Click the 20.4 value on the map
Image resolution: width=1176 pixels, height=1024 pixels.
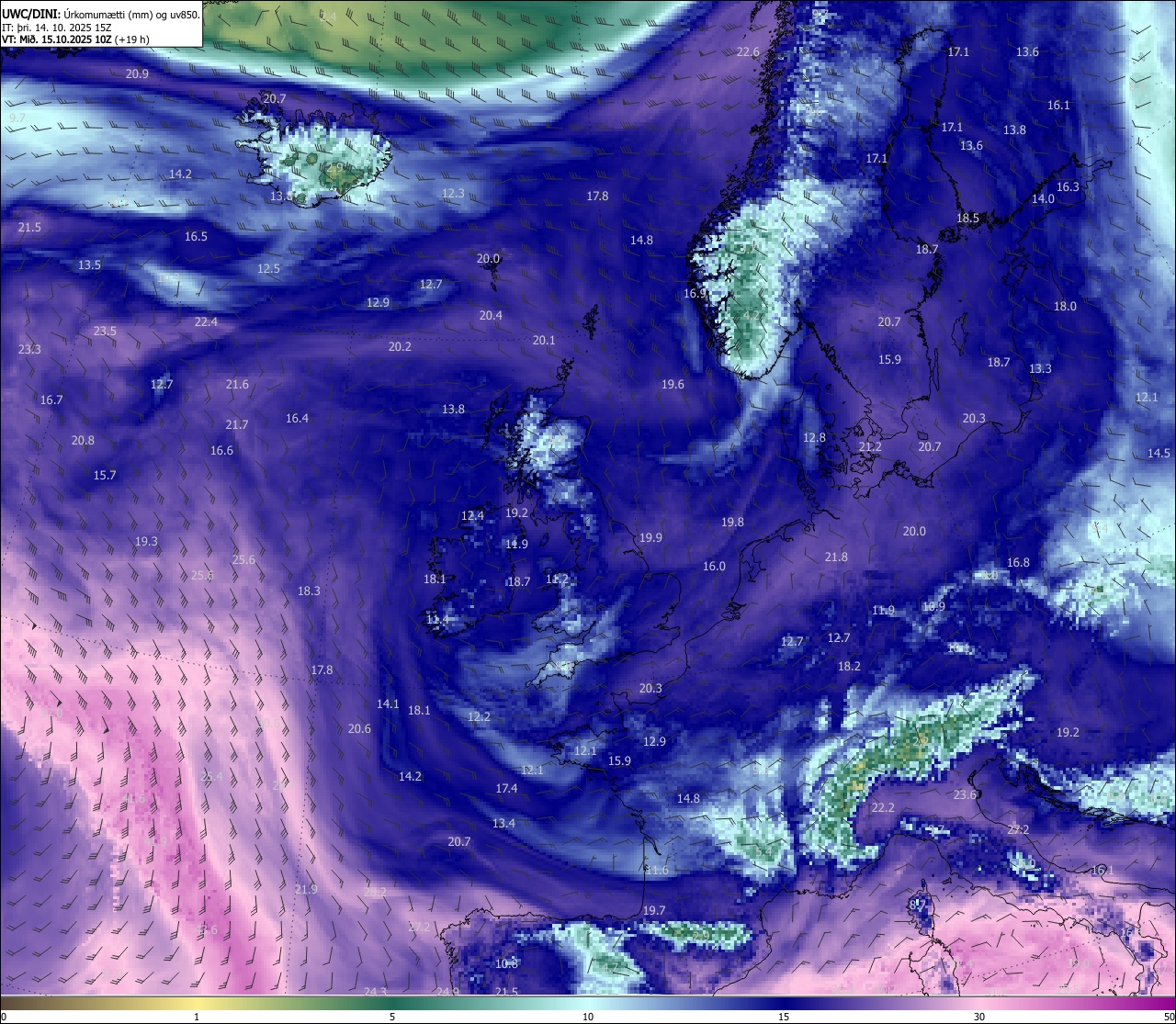pos(492,316)
